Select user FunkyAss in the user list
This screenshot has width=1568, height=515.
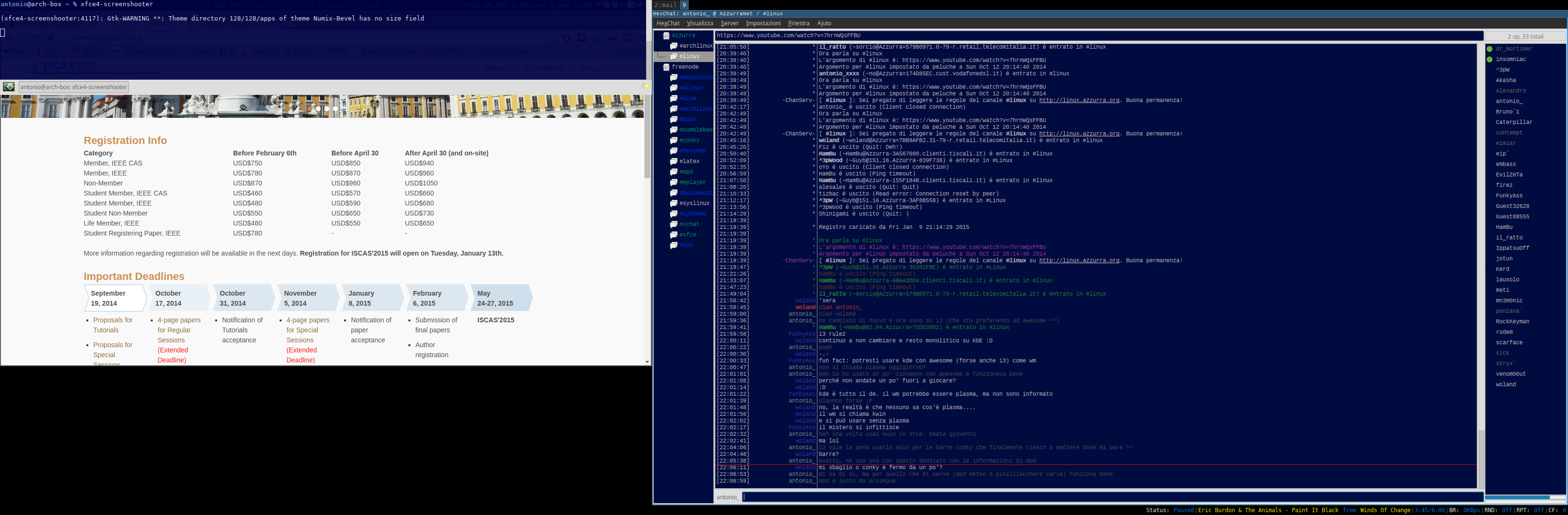click(x=1509, y=196)
